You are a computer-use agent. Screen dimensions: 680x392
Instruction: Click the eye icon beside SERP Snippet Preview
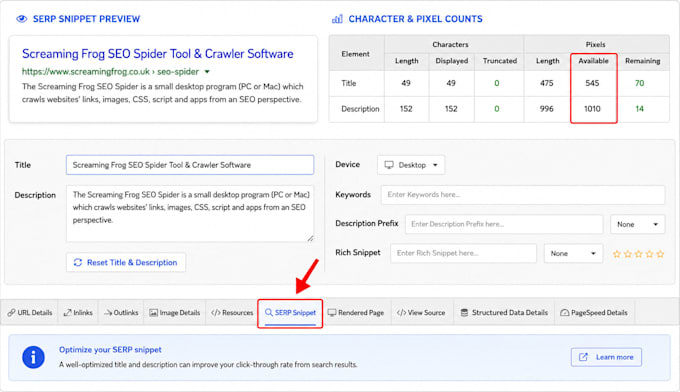coord(21,19)
